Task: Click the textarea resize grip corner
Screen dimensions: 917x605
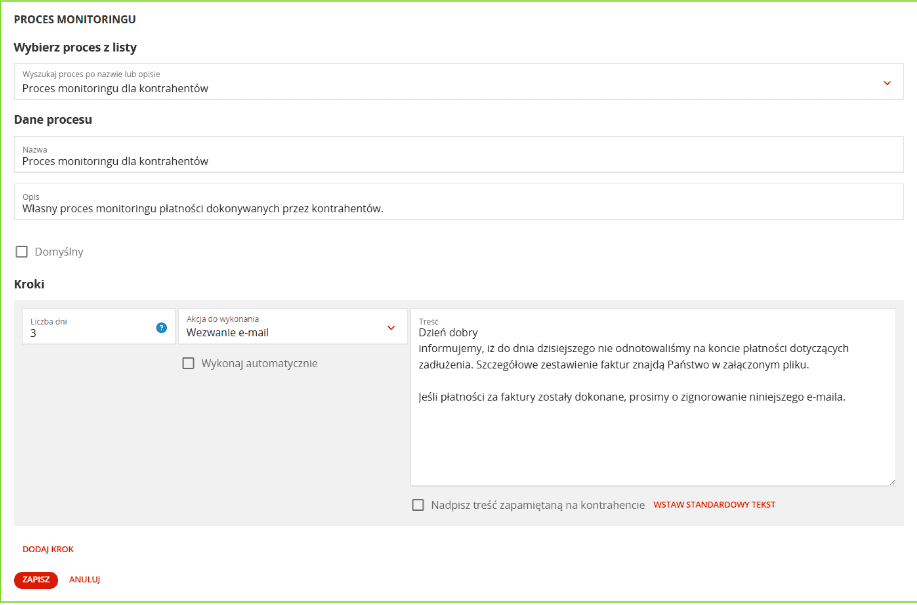Action: [x=892, y=482]
